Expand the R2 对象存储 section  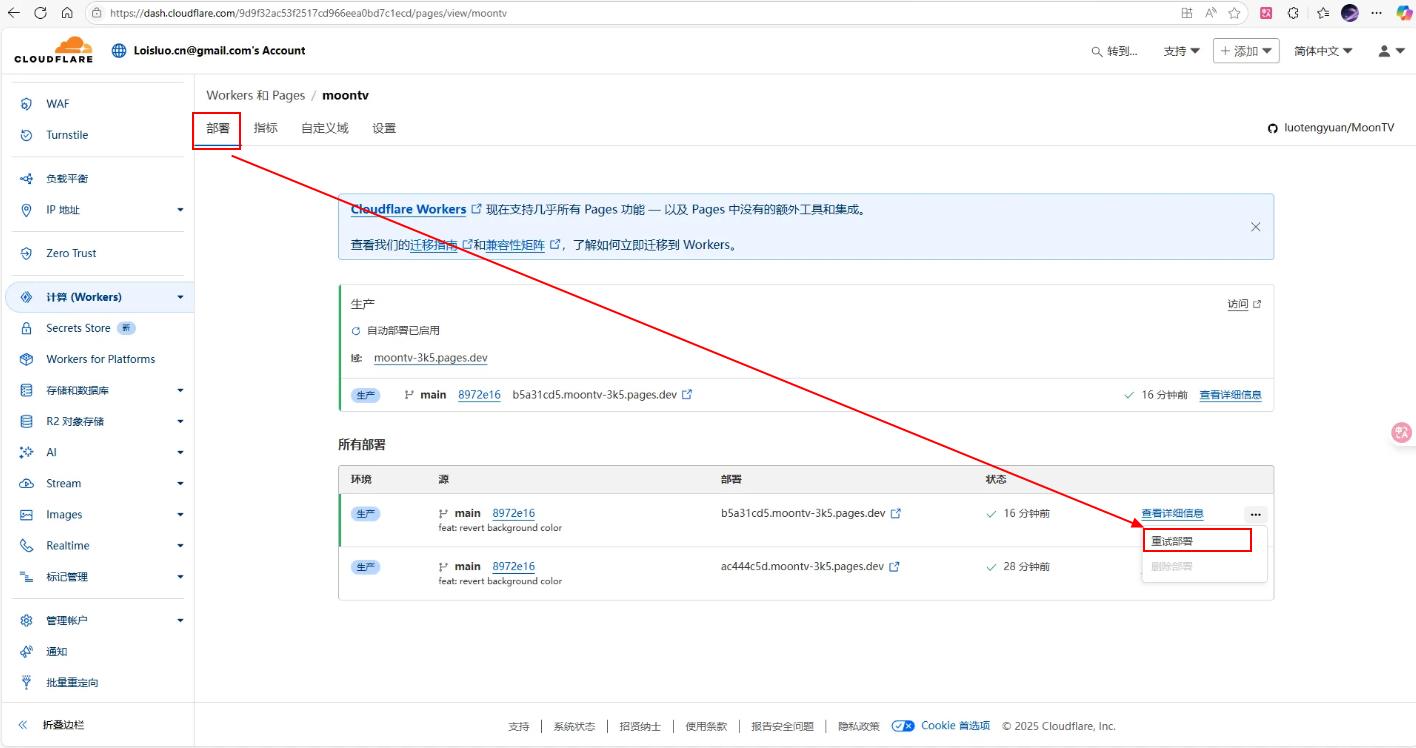(181, 421)
